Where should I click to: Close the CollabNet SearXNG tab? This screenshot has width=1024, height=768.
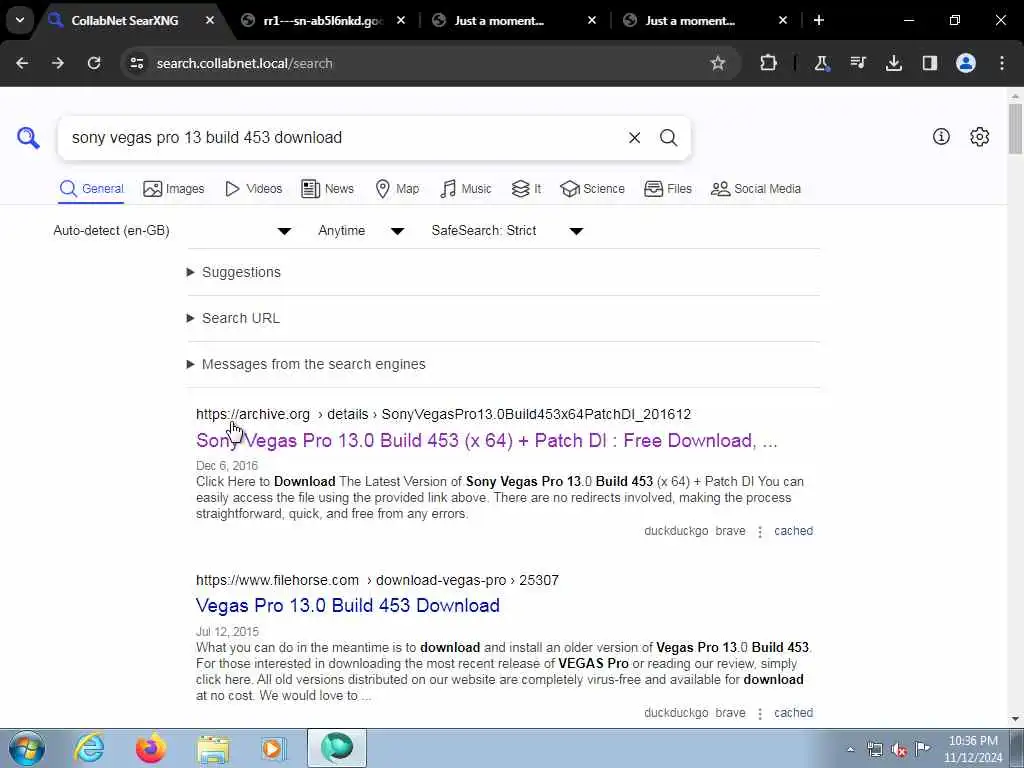point(210,20)
